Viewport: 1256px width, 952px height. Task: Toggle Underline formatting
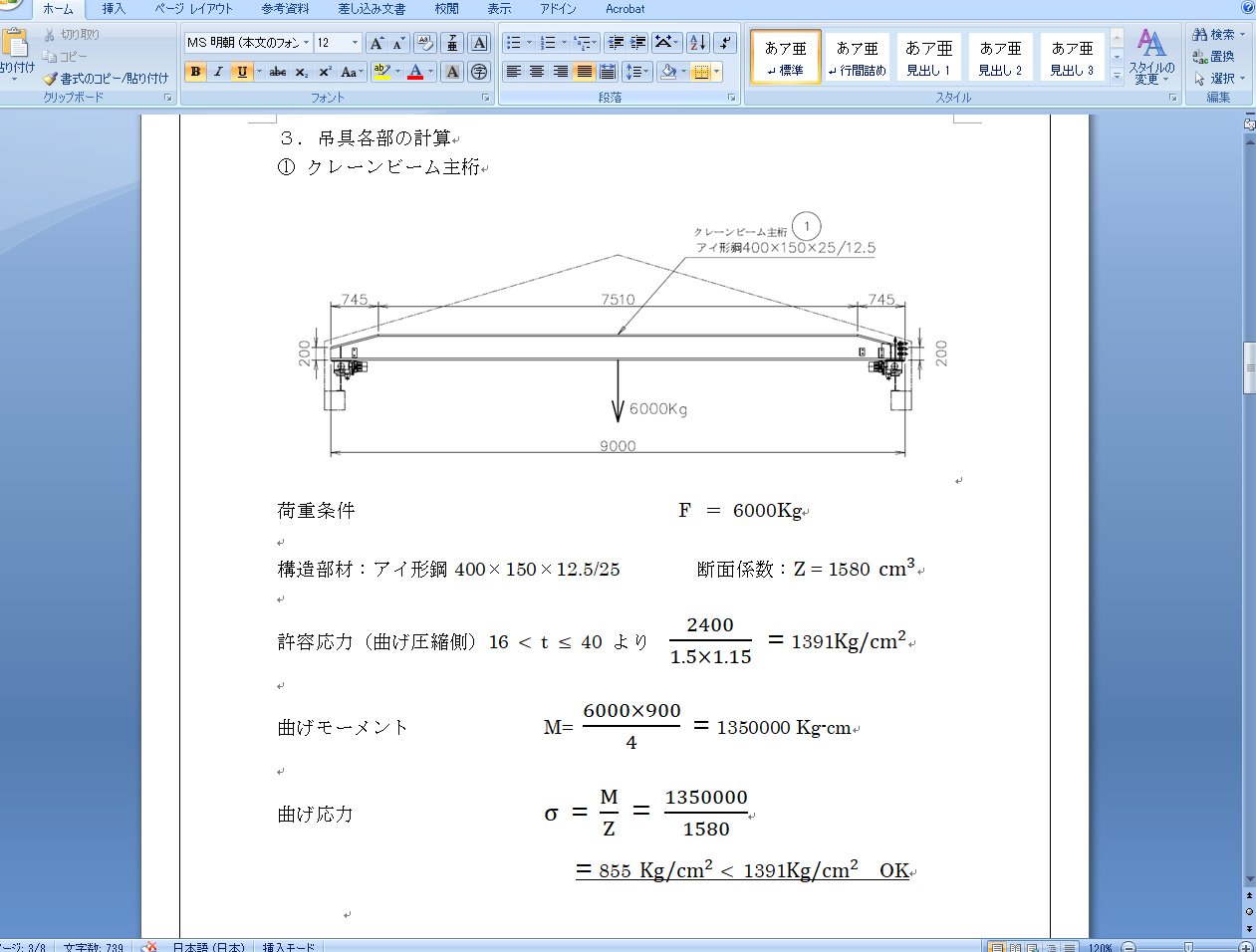(241, 72)
